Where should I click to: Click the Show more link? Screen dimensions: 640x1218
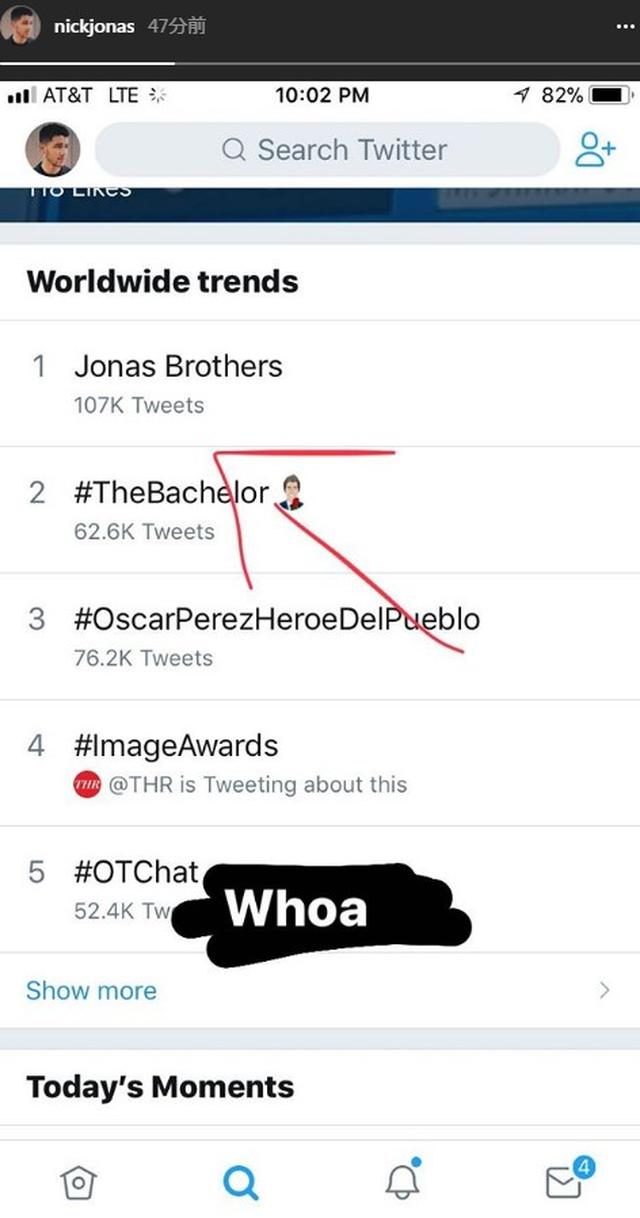(91, 991)
